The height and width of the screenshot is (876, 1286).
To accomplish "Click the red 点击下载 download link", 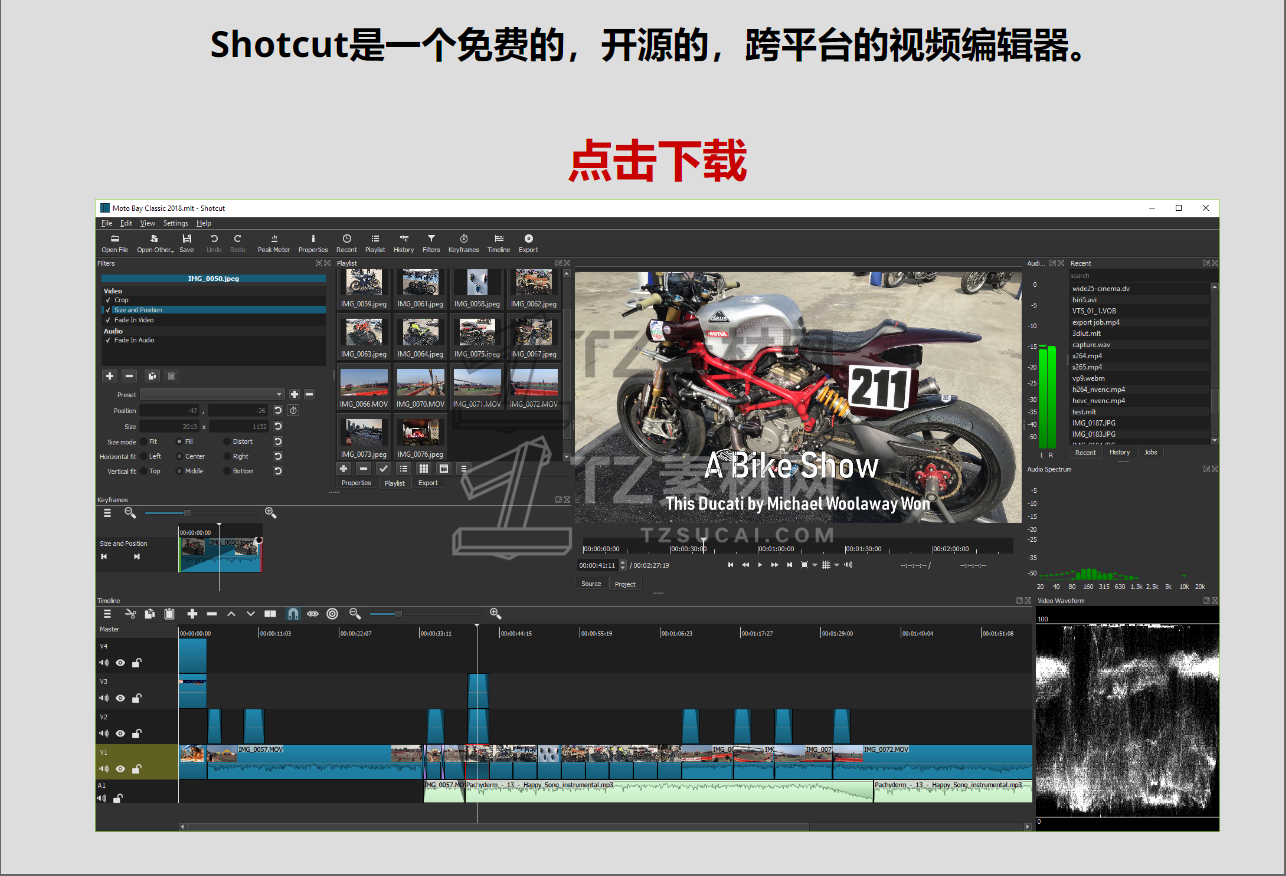I will pyautogui.click(x=658, y=161).
